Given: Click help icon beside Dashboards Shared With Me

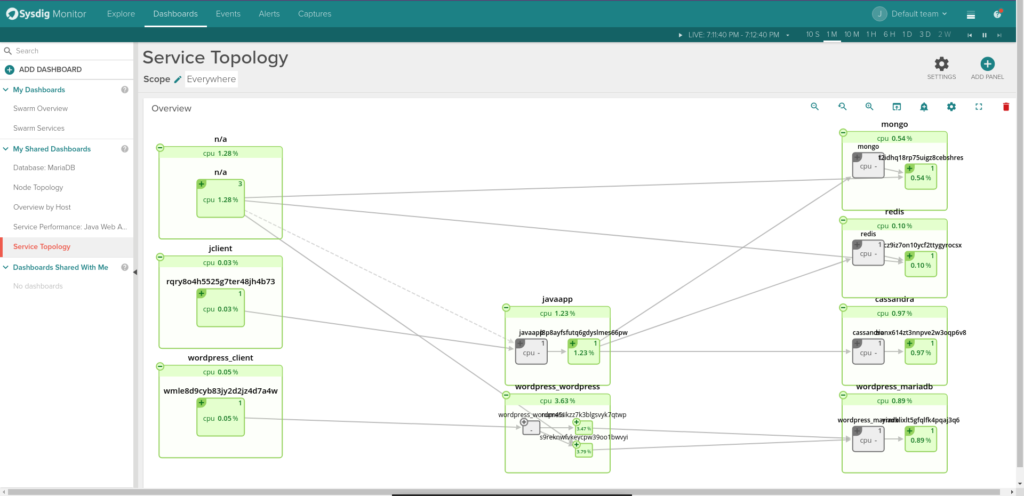Looking at the screenshot, I should (125, 267).
